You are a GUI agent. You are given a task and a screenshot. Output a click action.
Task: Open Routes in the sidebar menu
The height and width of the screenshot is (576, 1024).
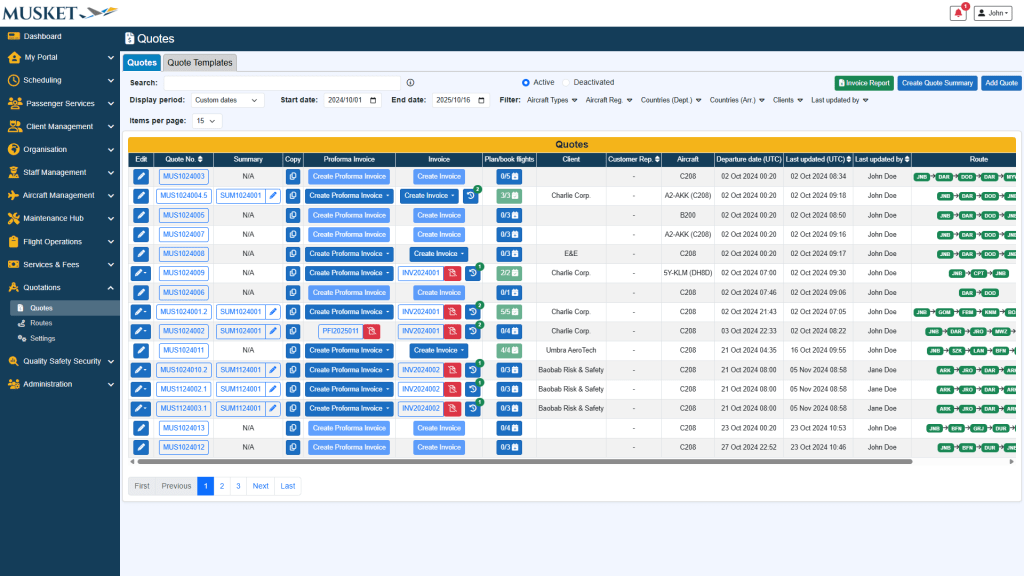[41, 323]
